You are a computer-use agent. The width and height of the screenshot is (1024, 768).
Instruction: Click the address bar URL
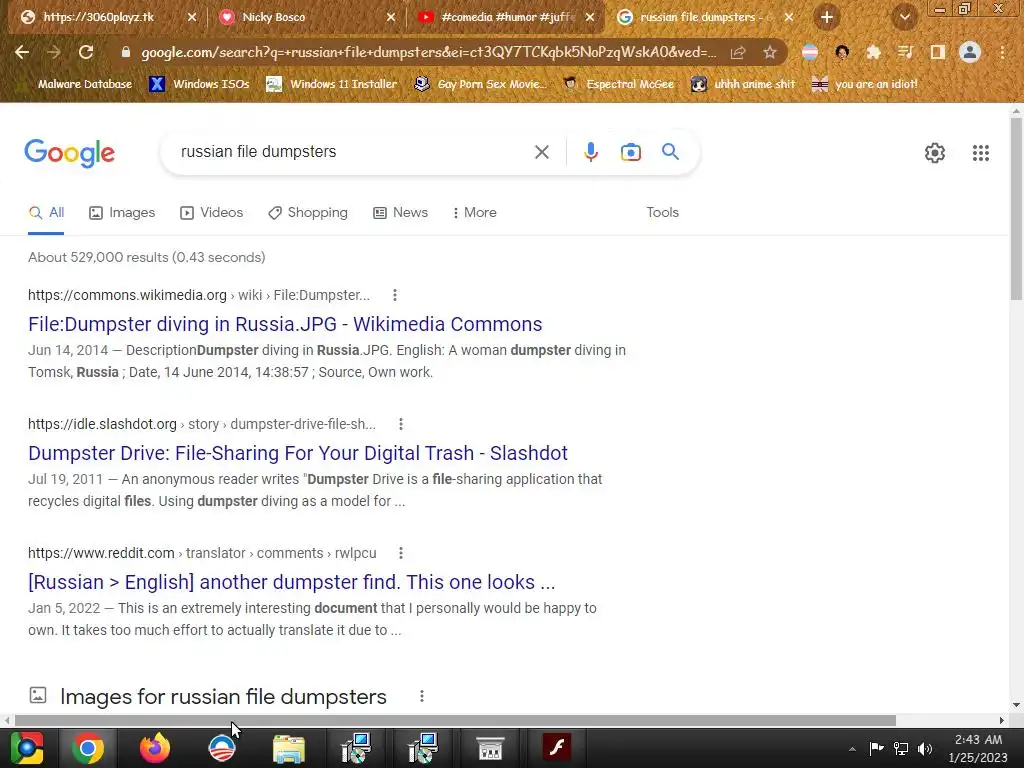point(428,52)
